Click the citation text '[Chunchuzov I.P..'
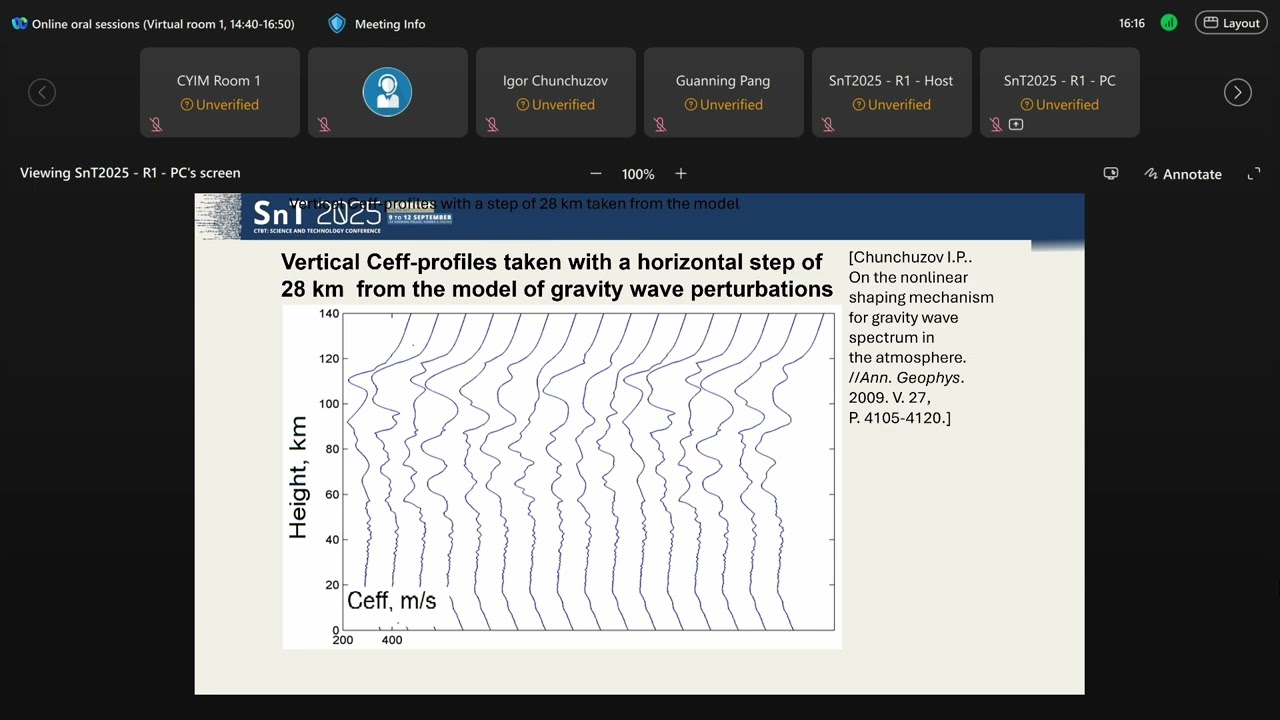The width and height of the screenshot is (1280, 720). pyautogui.click(x=910, y=257)
